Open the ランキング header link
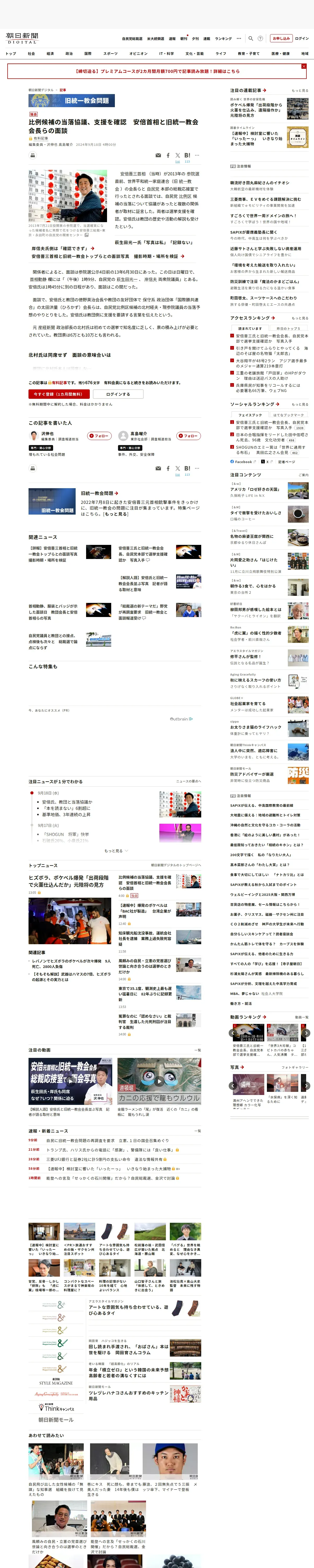The image size is (314, 1568). (x=223, y=38)
